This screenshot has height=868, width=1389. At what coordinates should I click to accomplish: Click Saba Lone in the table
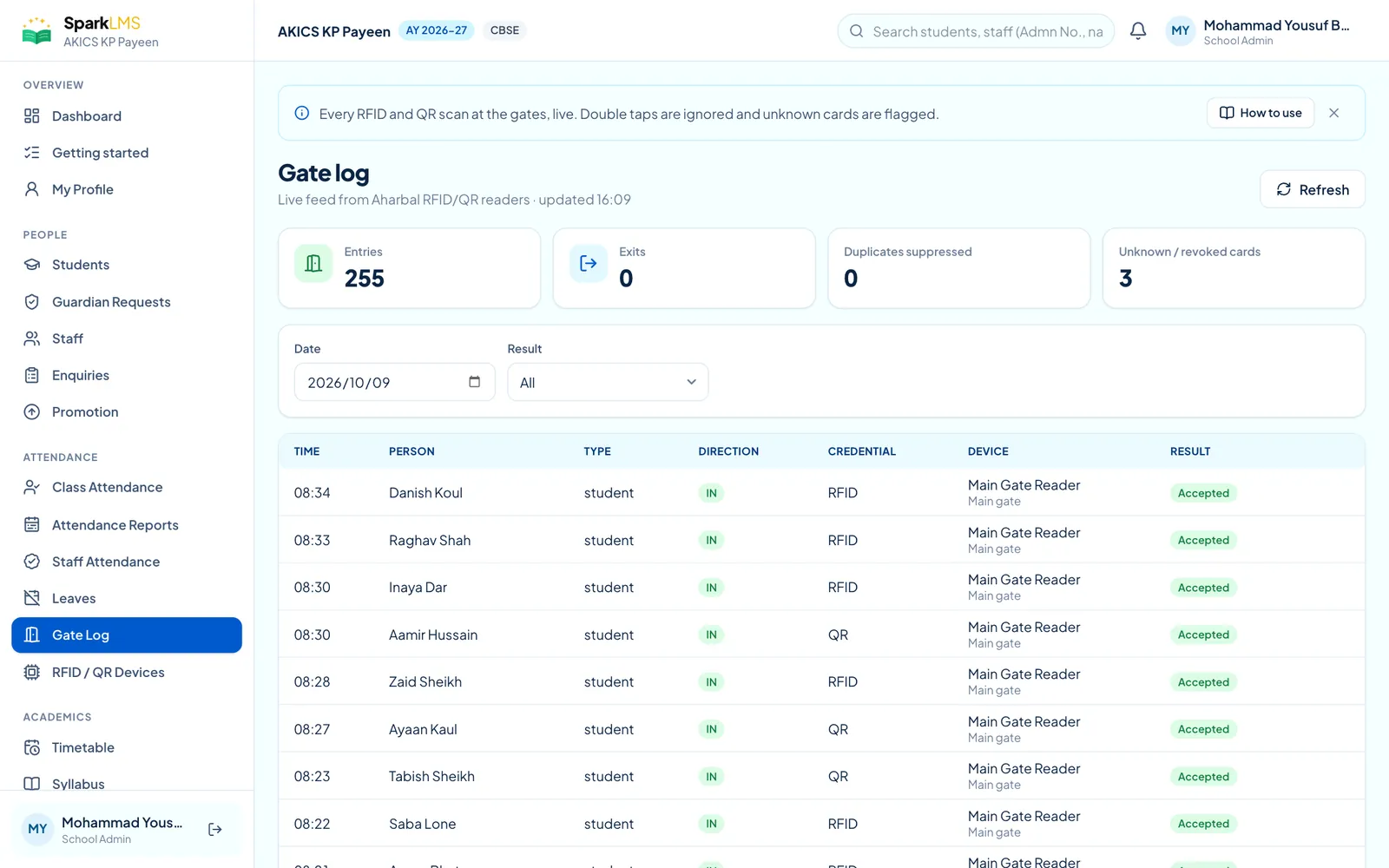coord(422,825)
